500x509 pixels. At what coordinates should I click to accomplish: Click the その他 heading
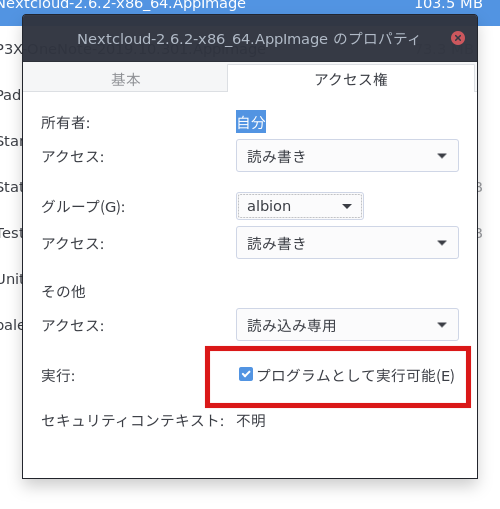pyautogui.click(x=63, y=292)
